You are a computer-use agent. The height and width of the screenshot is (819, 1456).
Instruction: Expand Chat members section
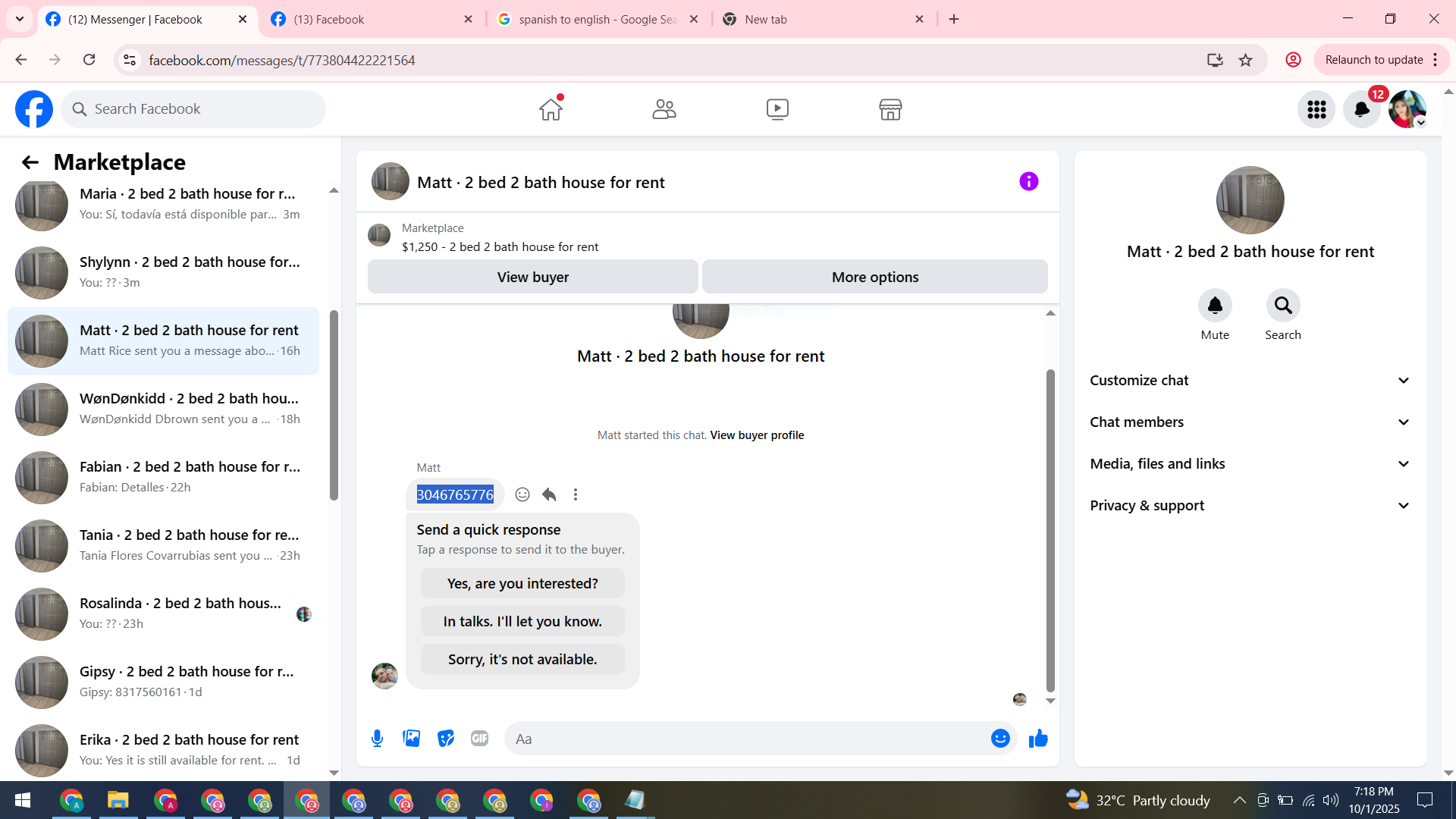coord(1250,422)
